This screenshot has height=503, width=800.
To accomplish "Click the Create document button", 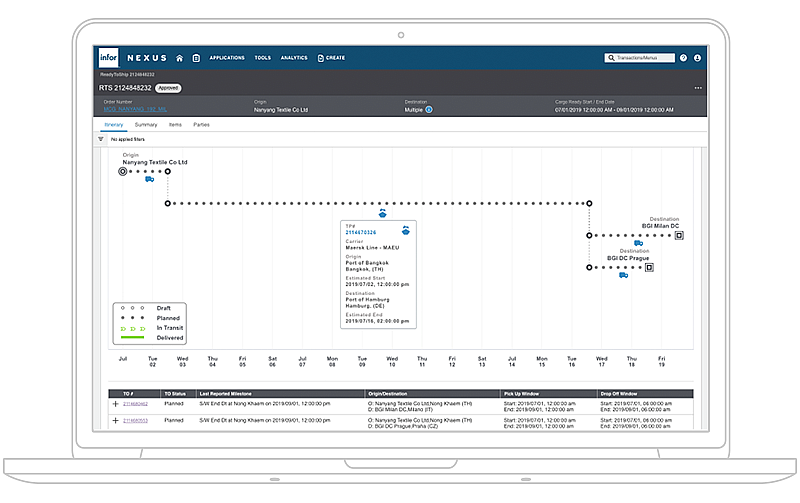I will click(x=331, y=58).
